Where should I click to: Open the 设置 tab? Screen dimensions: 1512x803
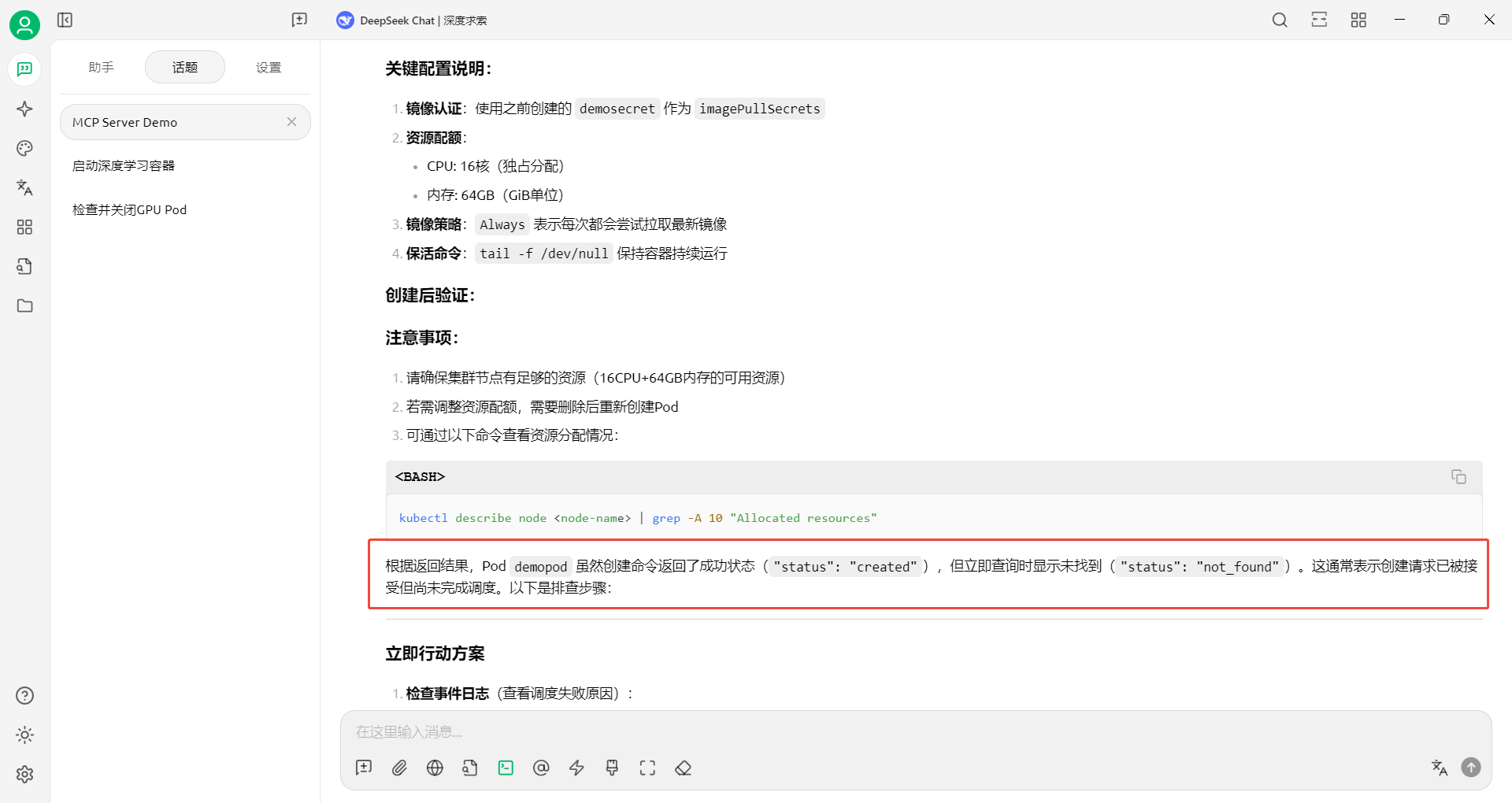click(268, 67)
